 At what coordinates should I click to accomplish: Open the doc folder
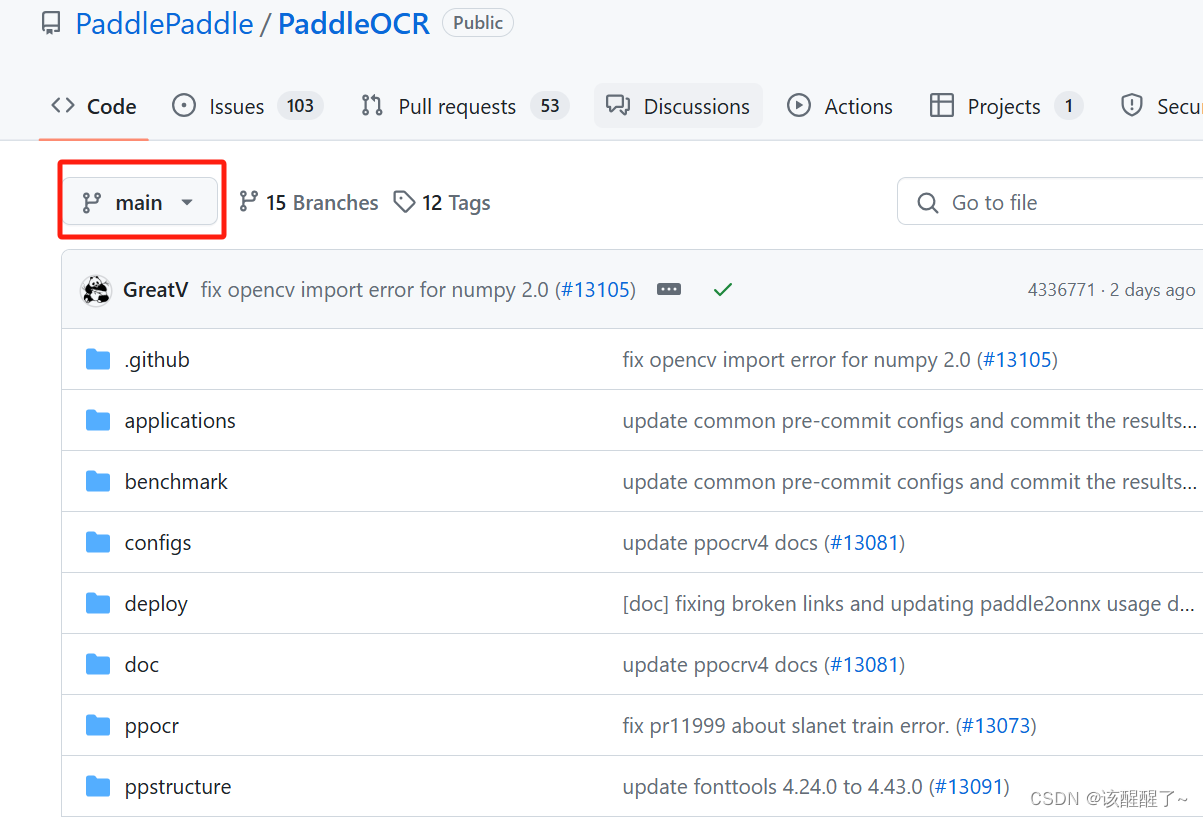click(x=142, y=665)
